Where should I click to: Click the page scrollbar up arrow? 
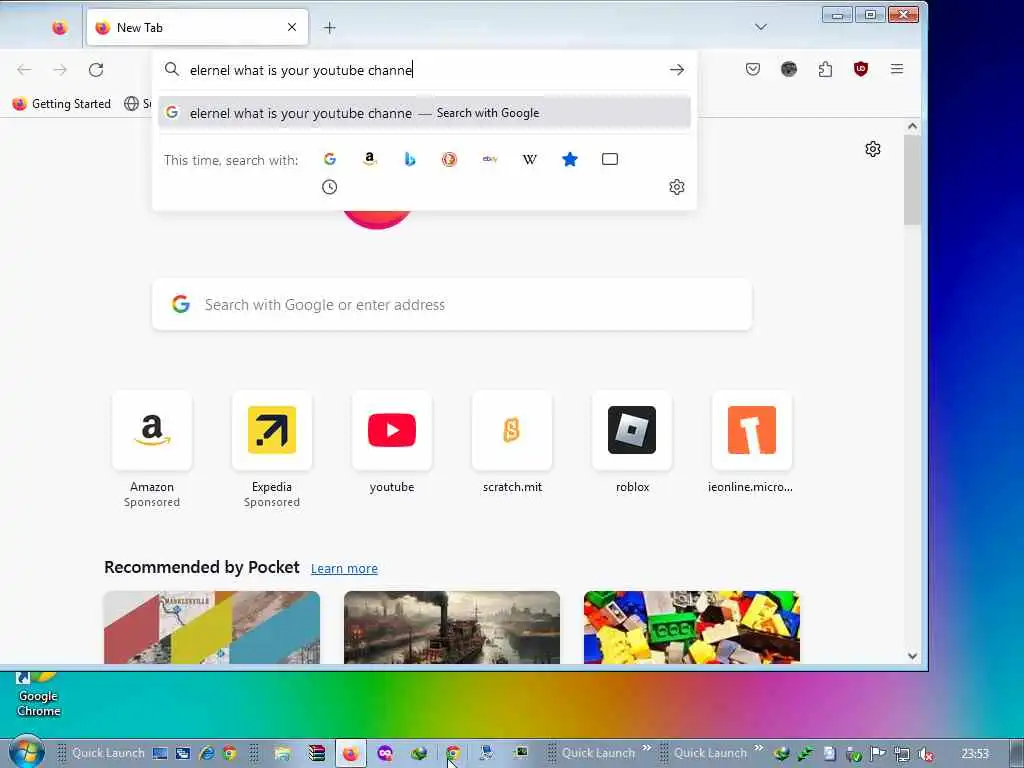coord(912,127)
